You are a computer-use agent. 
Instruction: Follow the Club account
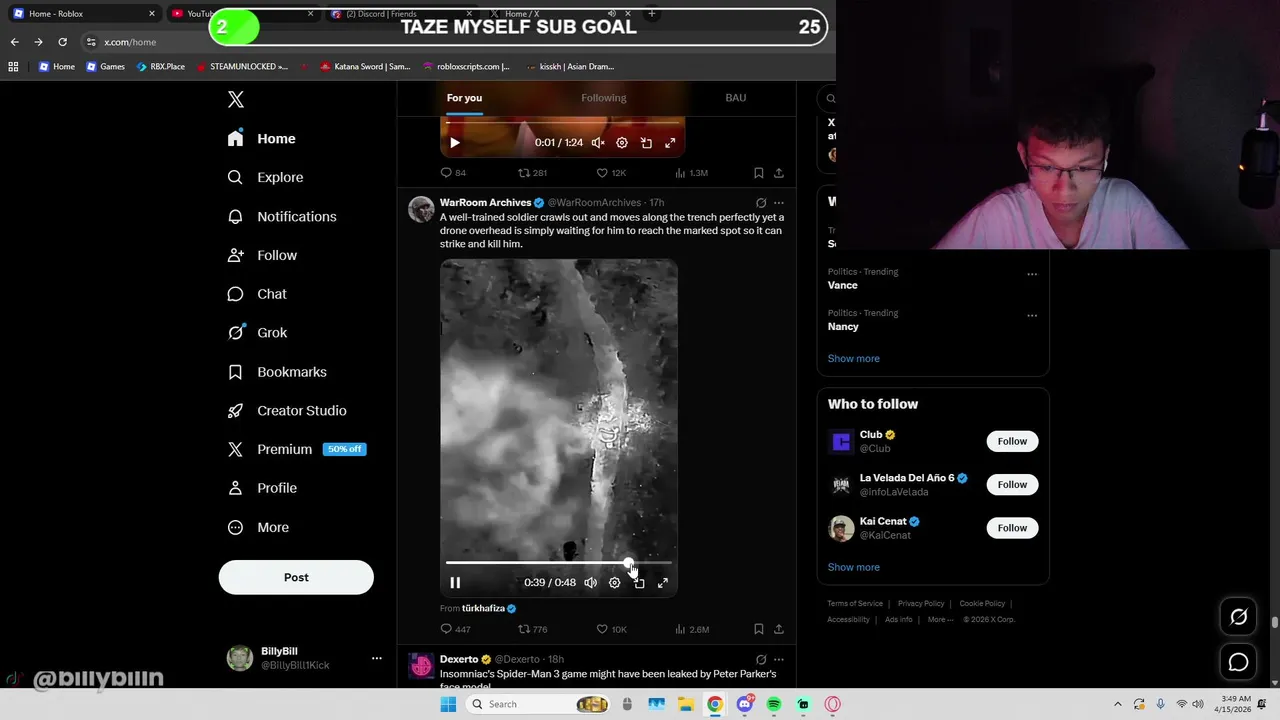click(x=1012, y=441)
